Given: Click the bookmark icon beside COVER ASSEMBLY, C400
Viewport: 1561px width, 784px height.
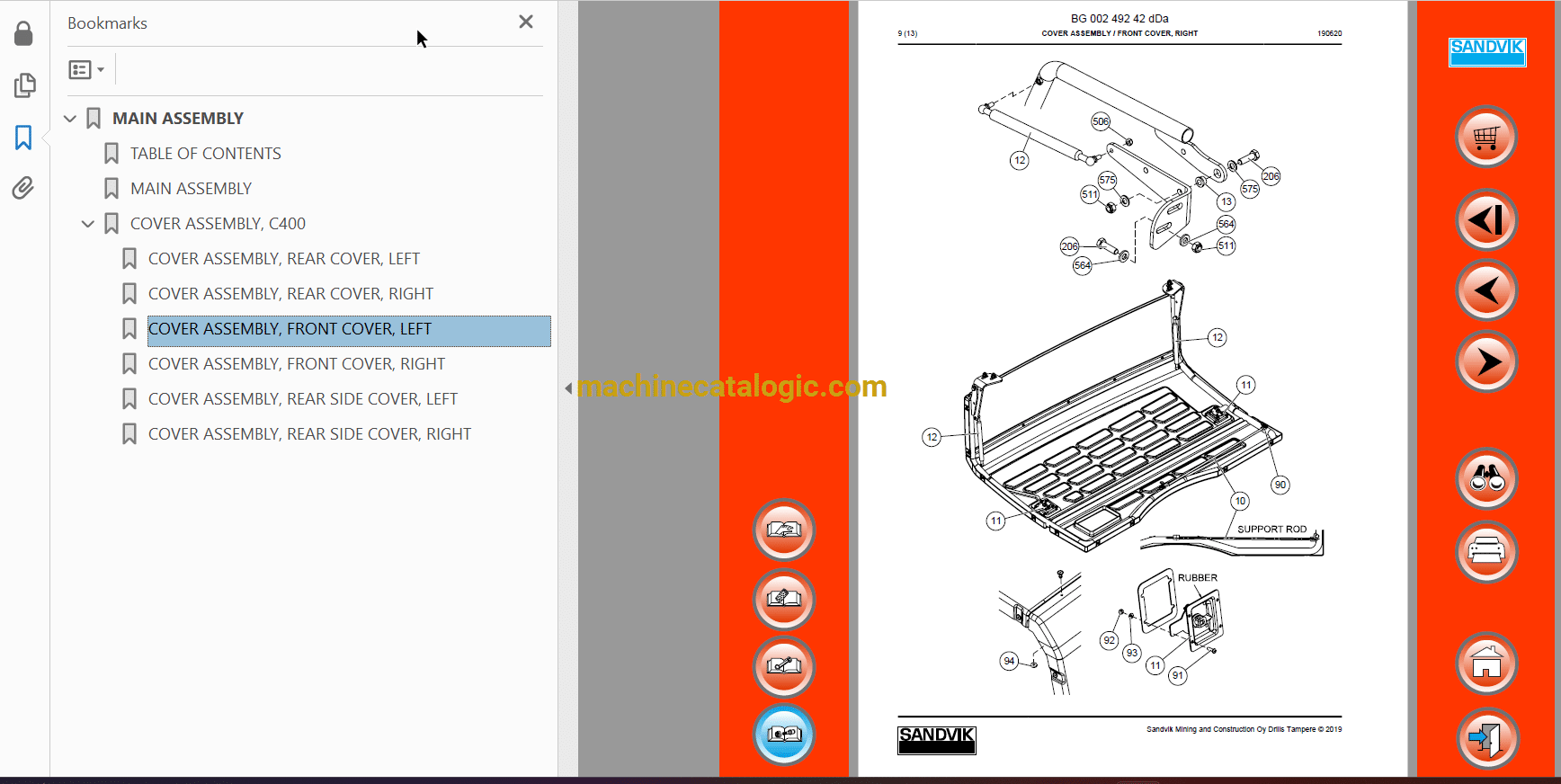Looking at the screenshot, I should tap(111, 224).
